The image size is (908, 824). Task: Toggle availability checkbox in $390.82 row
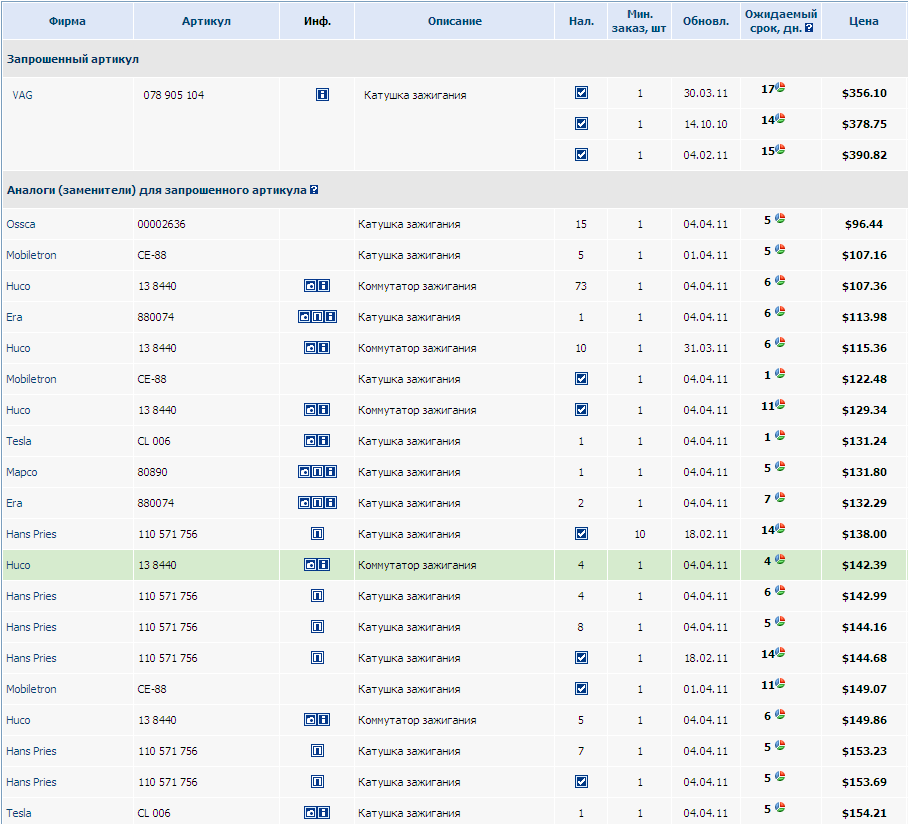point(581,155)
